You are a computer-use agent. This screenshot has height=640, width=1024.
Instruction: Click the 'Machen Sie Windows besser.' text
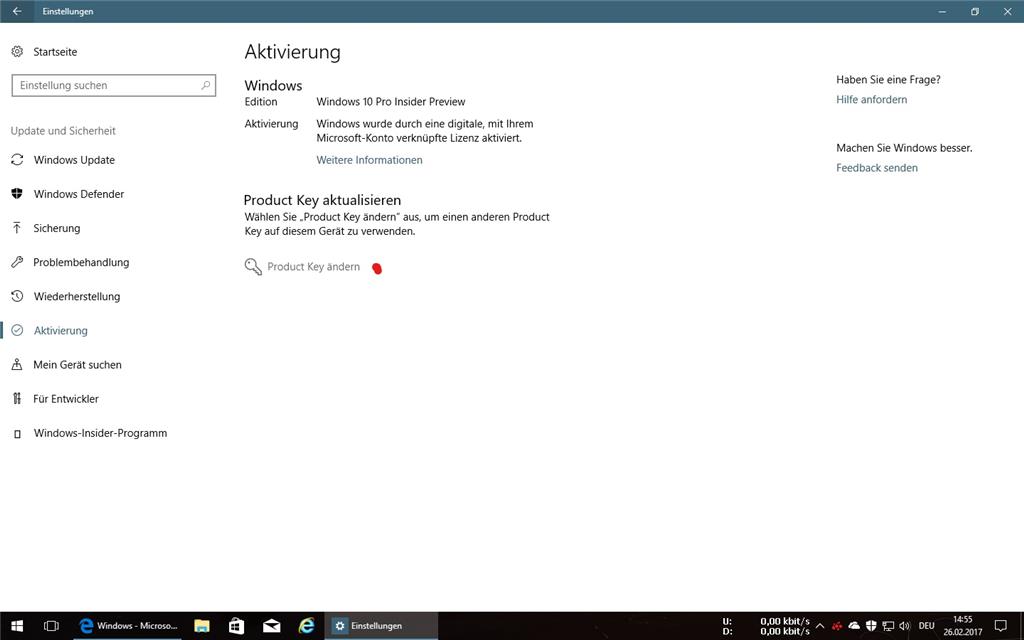point(904,148)
